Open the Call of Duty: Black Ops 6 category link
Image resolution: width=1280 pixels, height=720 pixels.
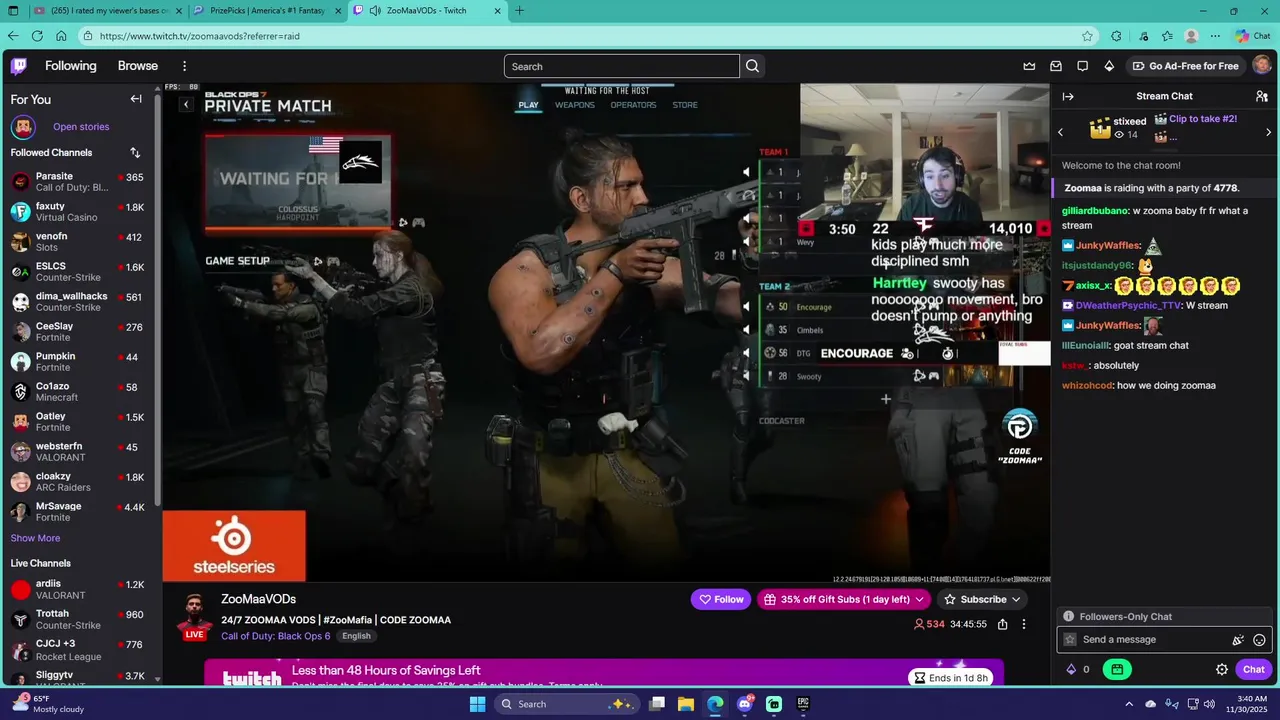click(x=275, y=636)
